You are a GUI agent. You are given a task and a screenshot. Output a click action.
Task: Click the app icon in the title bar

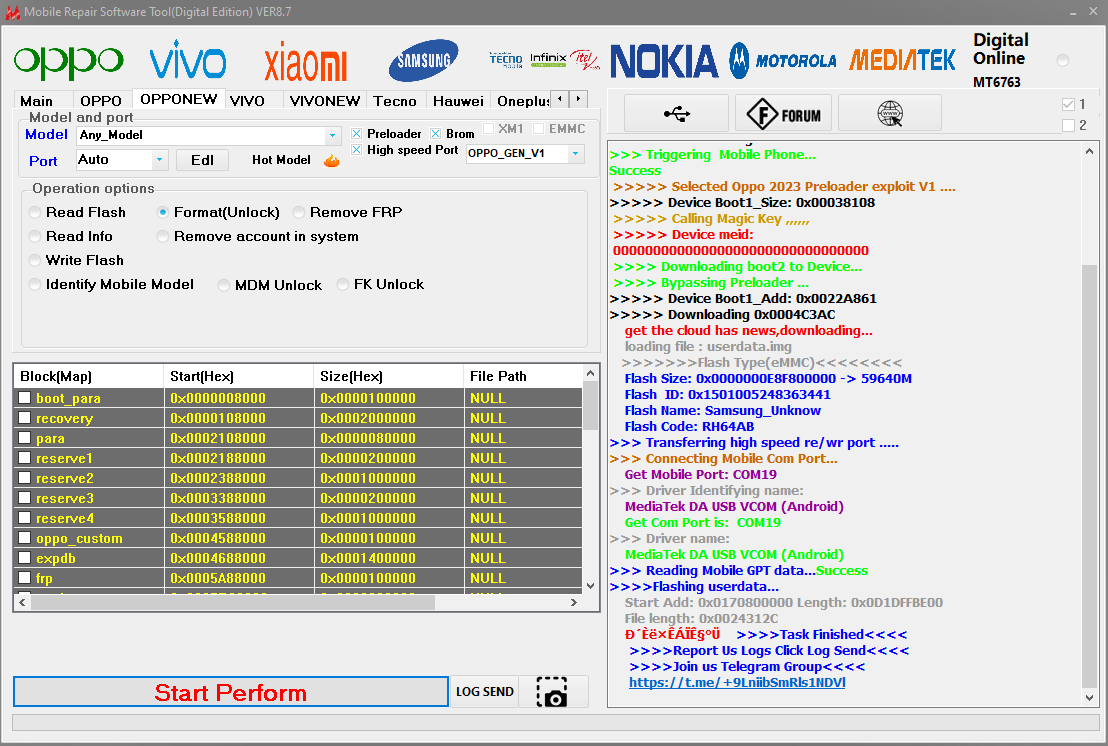(12, 12)
